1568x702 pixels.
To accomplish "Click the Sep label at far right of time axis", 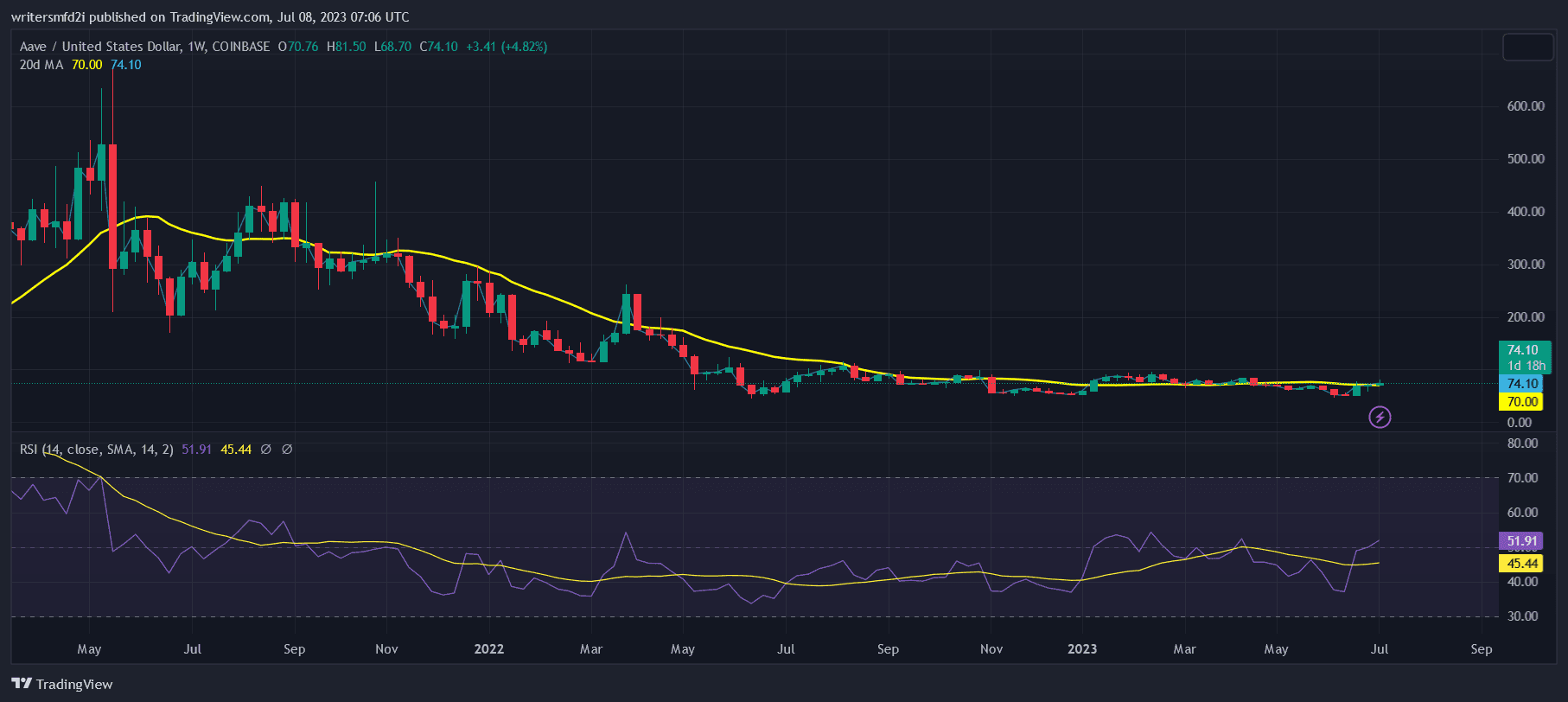I will click(x=1481, y=649).
